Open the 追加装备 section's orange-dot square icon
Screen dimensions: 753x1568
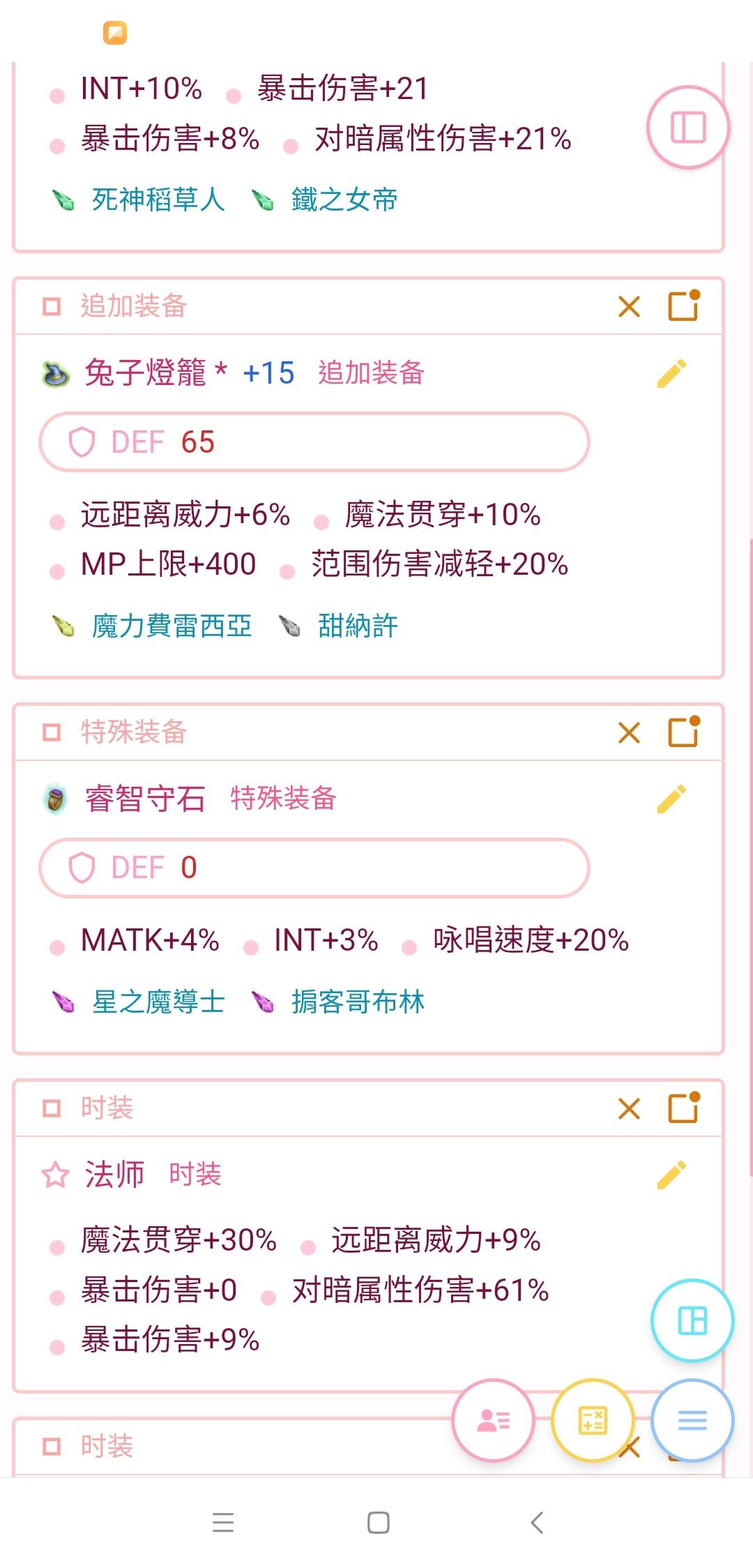point(684,306)
